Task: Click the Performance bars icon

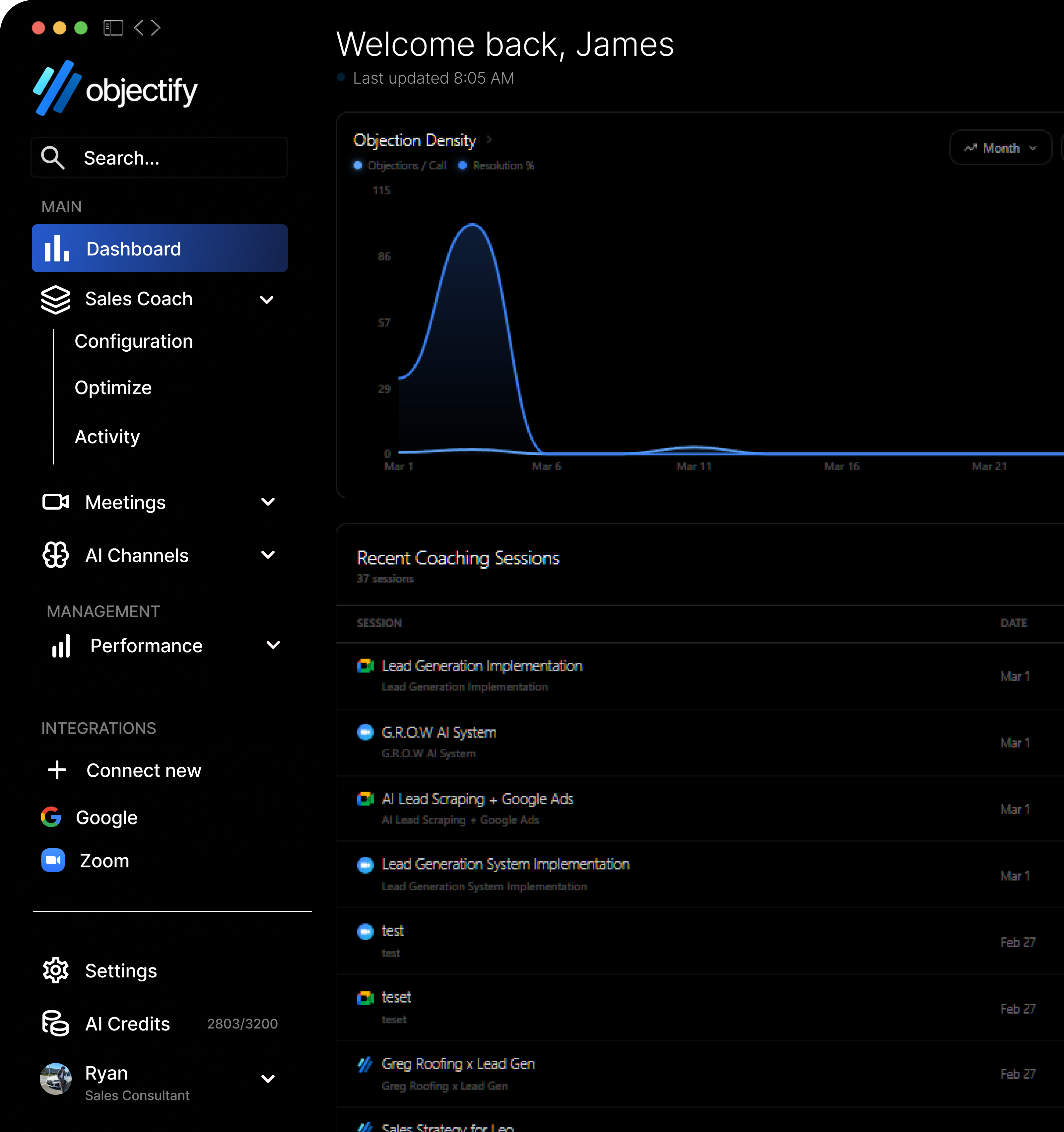Action: pos(61,646)
